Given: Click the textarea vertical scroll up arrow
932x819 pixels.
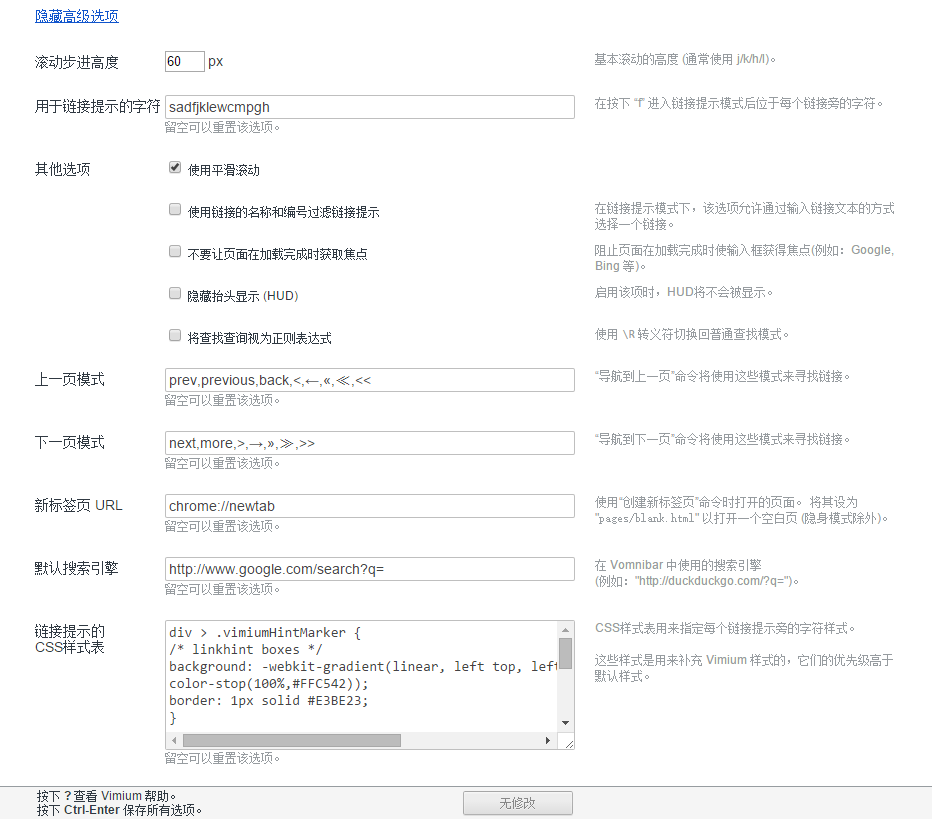Looking at the screenshot, I should (566, 629).
